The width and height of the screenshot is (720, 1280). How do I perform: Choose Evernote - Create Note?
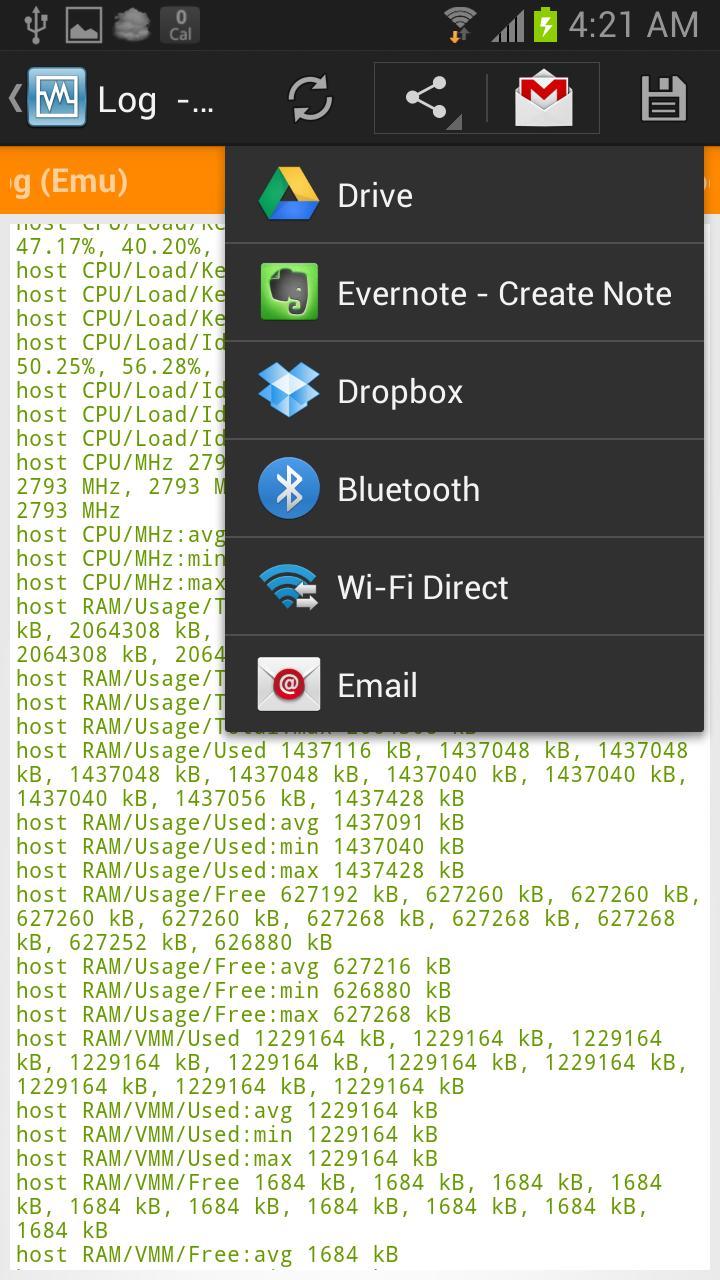pos(464,293)
